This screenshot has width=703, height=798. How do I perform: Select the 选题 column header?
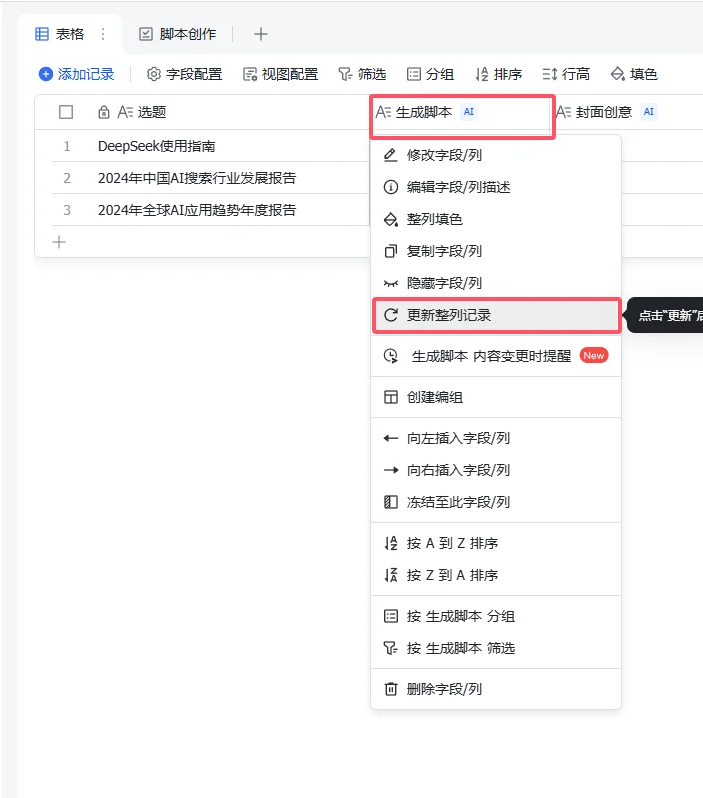click(x=204, y=112)
